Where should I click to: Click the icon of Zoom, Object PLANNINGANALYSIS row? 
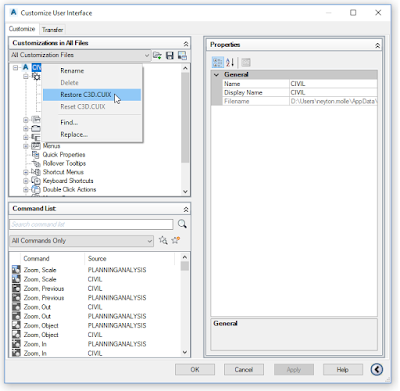[16, 325]
